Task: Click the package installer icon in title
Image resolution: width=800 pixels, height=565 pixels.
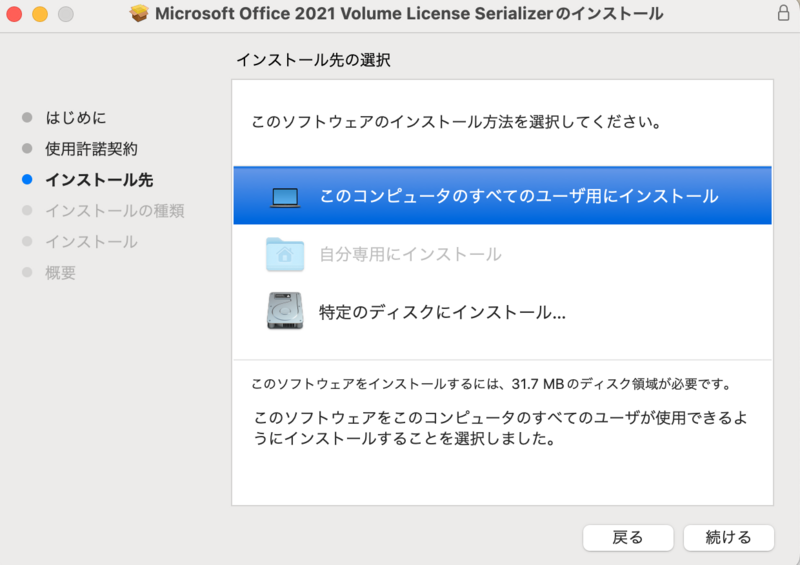Action: click(x=139, y=13)
